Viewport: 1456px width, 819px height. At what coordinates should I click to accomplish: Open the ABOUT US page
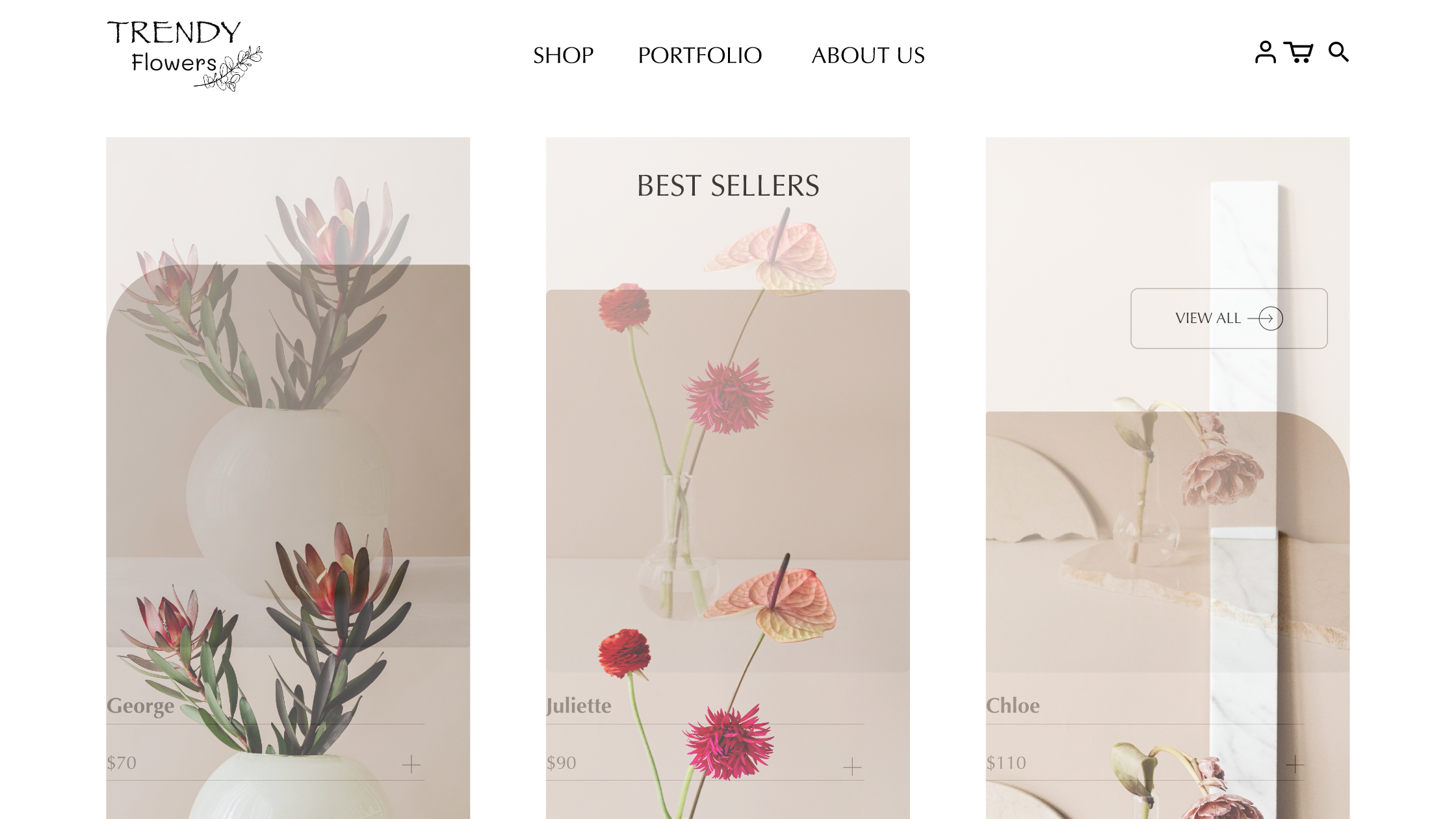click(x=868, y=56)
